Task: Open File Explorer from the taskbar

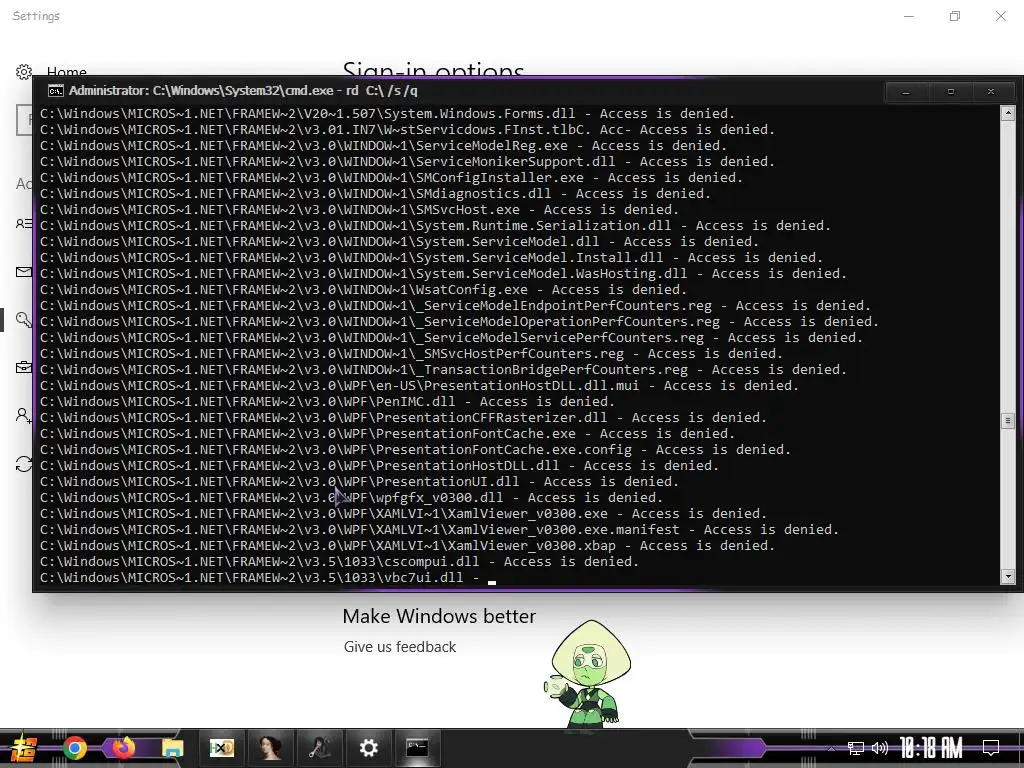Action: coord(172,748)
